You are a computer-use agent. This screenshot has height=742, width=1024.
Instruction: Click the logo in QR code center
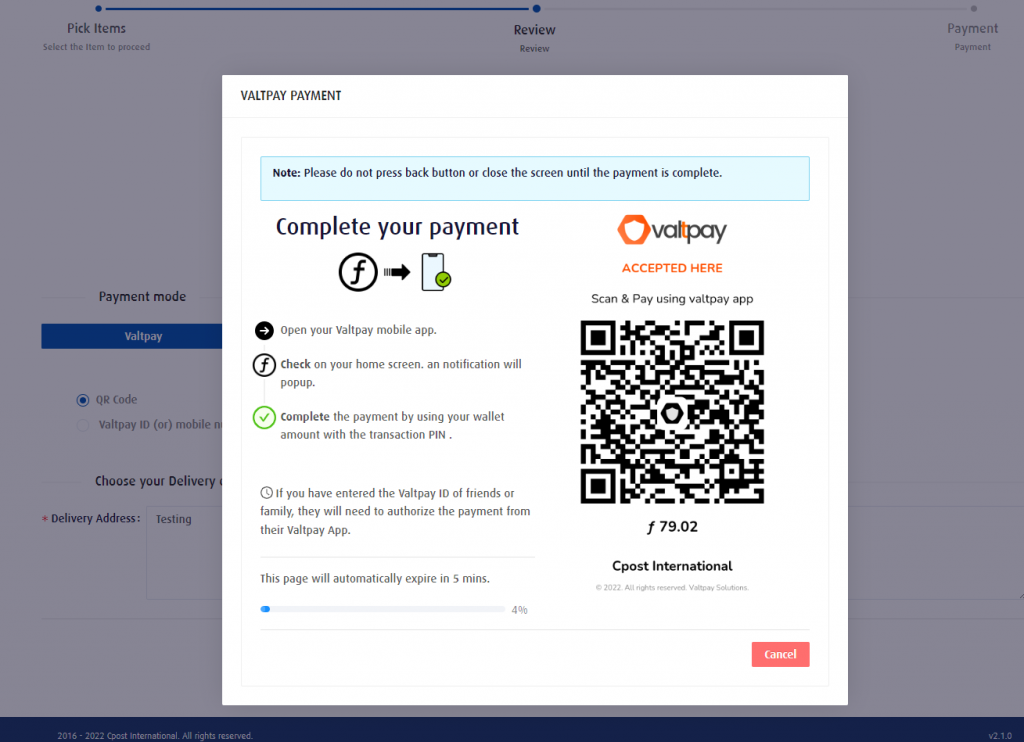(672, 412)
